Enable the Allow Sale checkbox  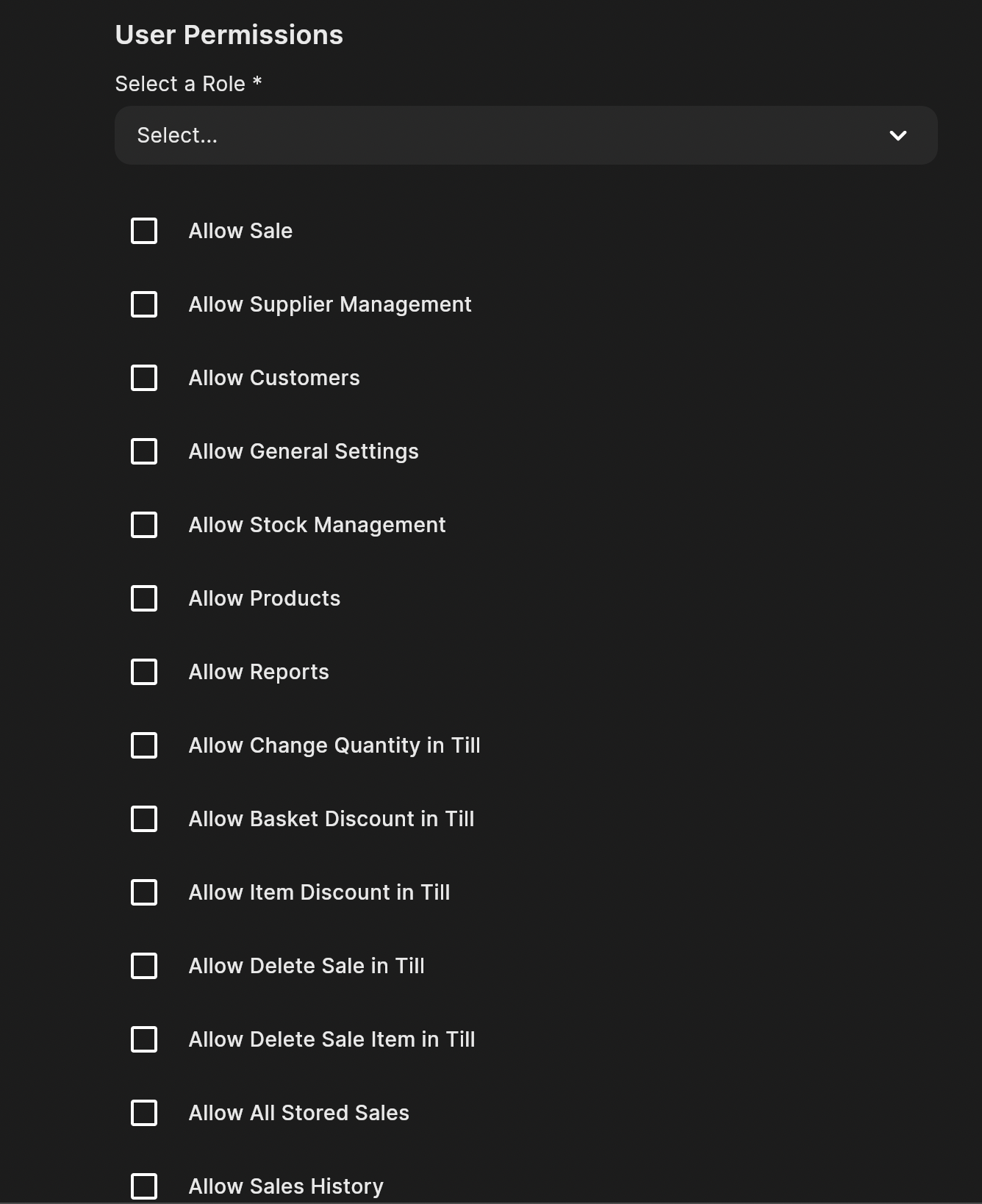[x=144, y=231]
